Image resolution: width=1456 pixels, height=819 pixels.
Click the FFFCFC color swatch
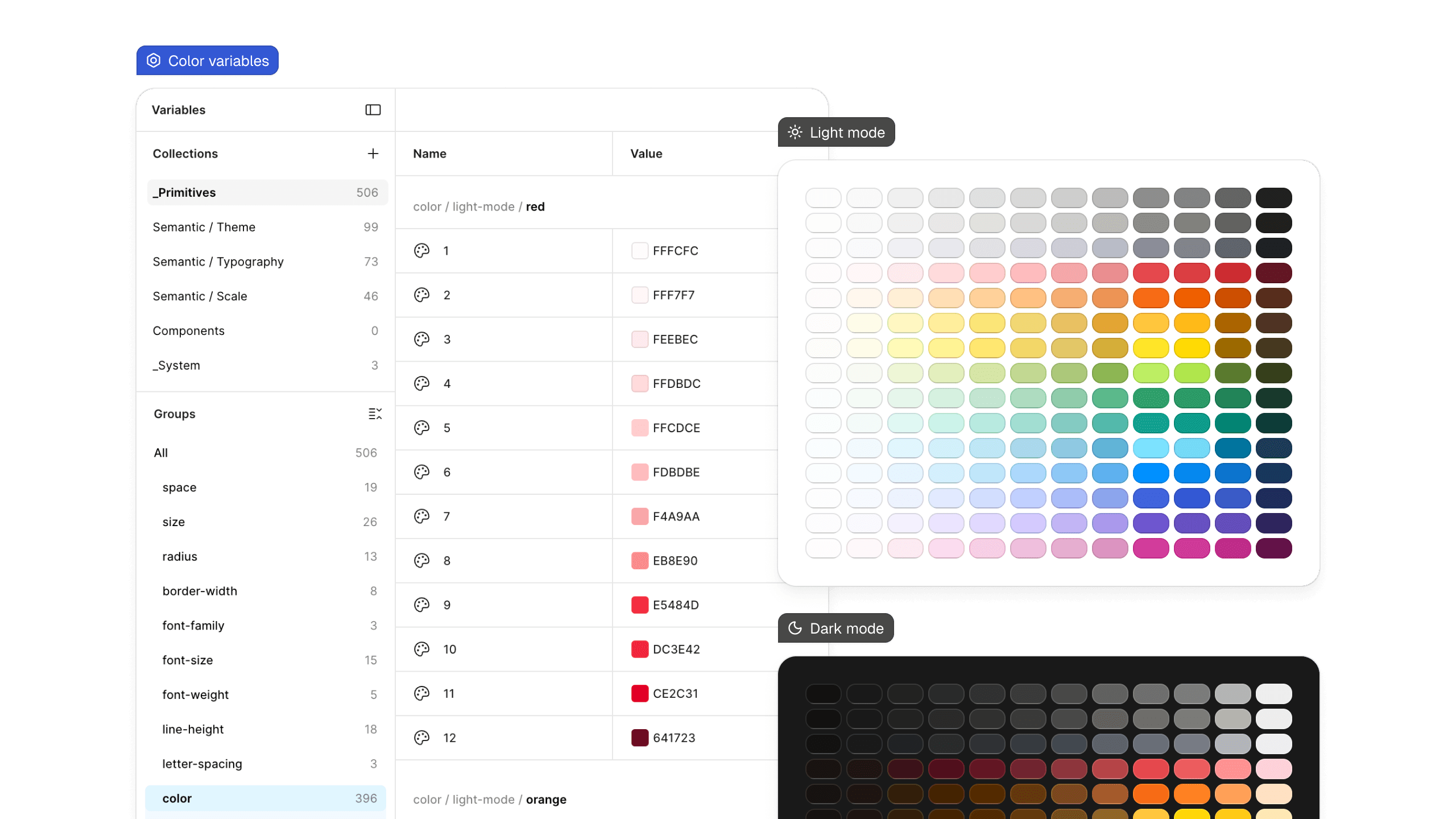click(x=640, y=251)
